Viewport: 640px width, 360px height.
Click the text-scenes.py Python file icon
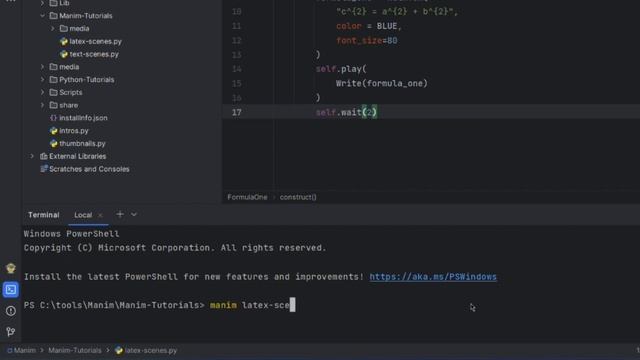coord(64,54)
